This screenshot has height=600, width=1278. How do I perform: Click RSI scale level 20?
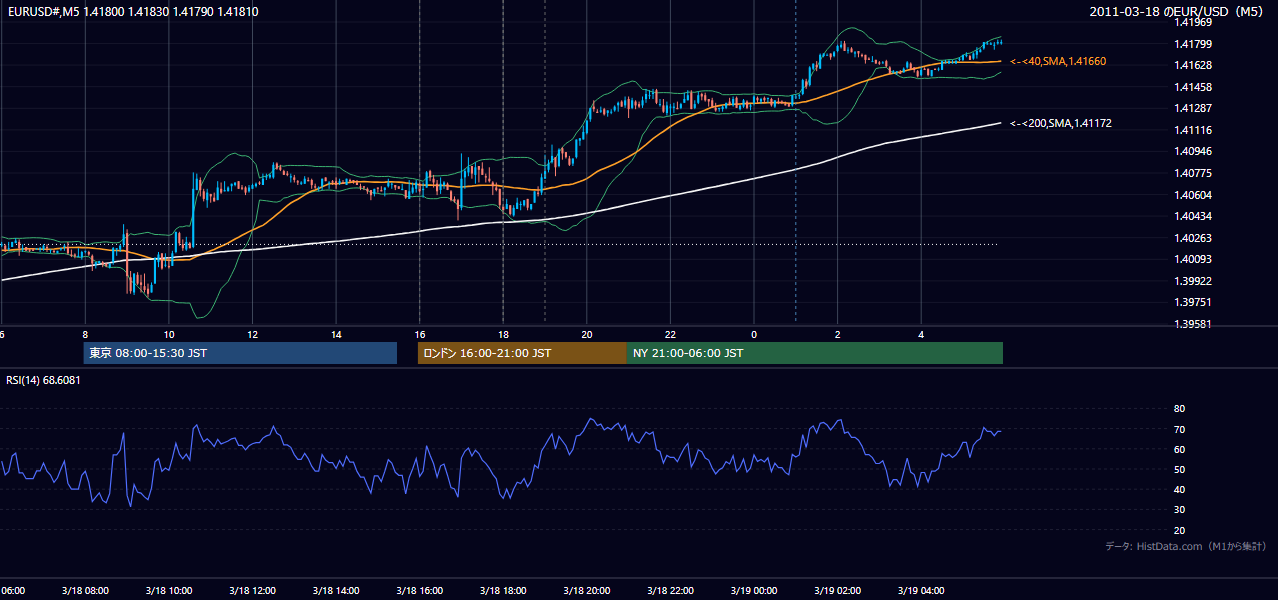[1179, 530]
